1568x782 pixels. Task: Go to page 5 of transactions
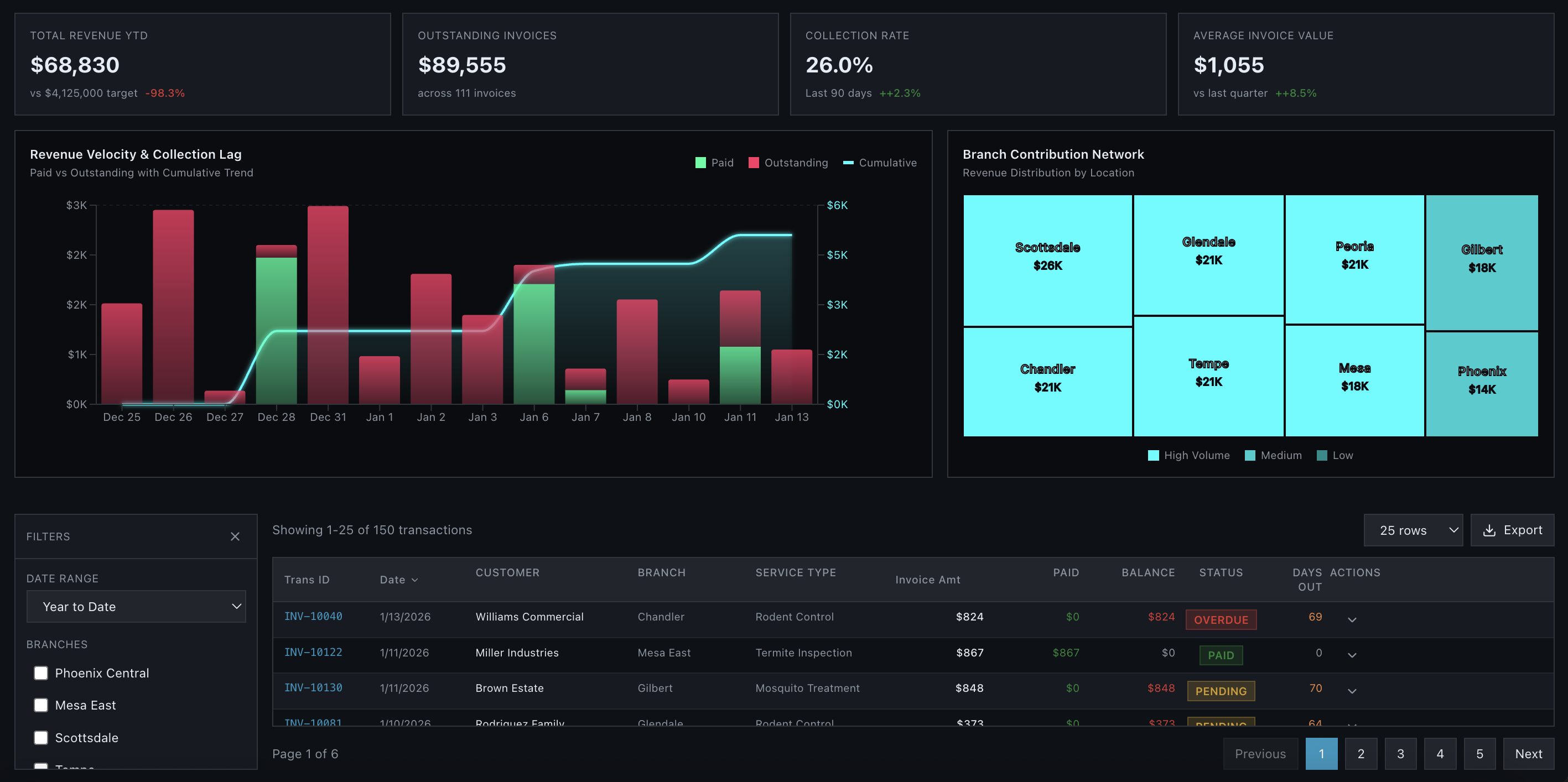[1479, 753]
